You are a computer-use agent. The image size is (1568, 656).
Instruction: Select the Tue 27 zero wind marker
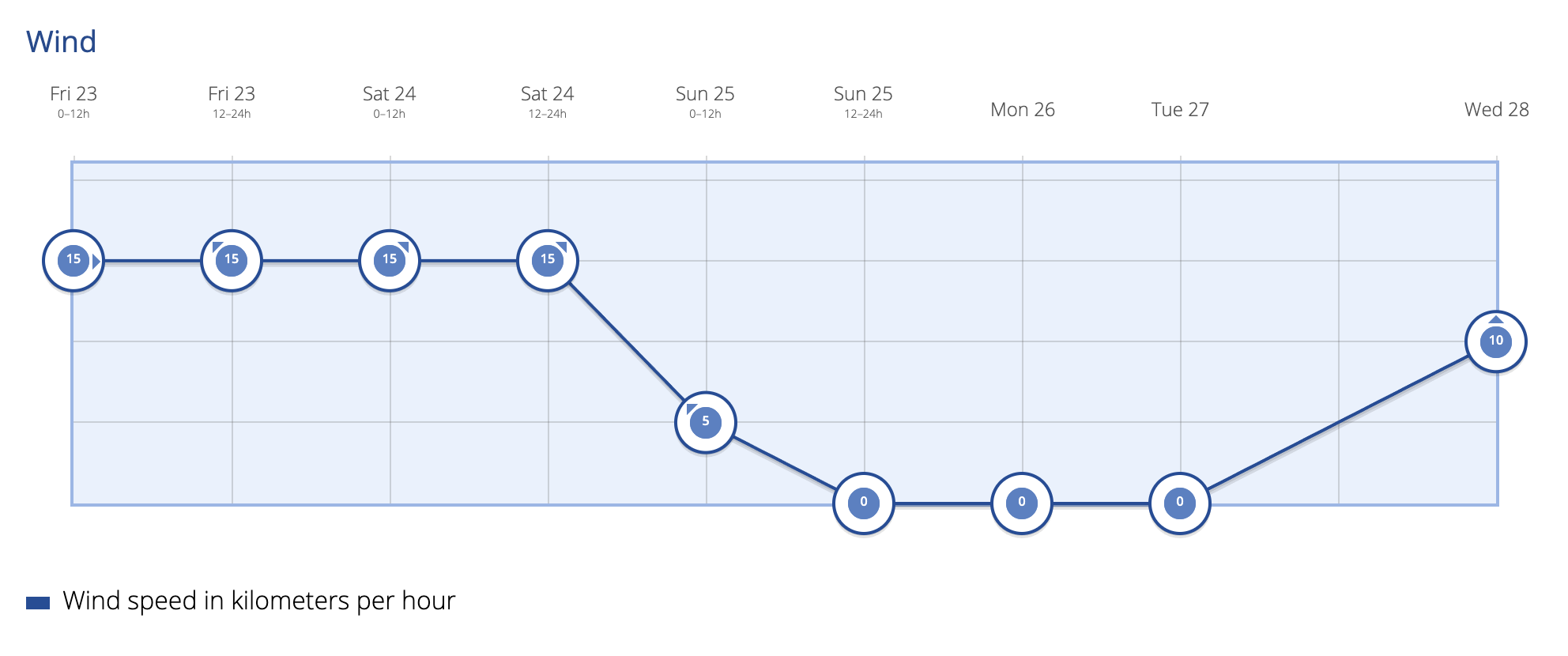(x=1180, y=503)
